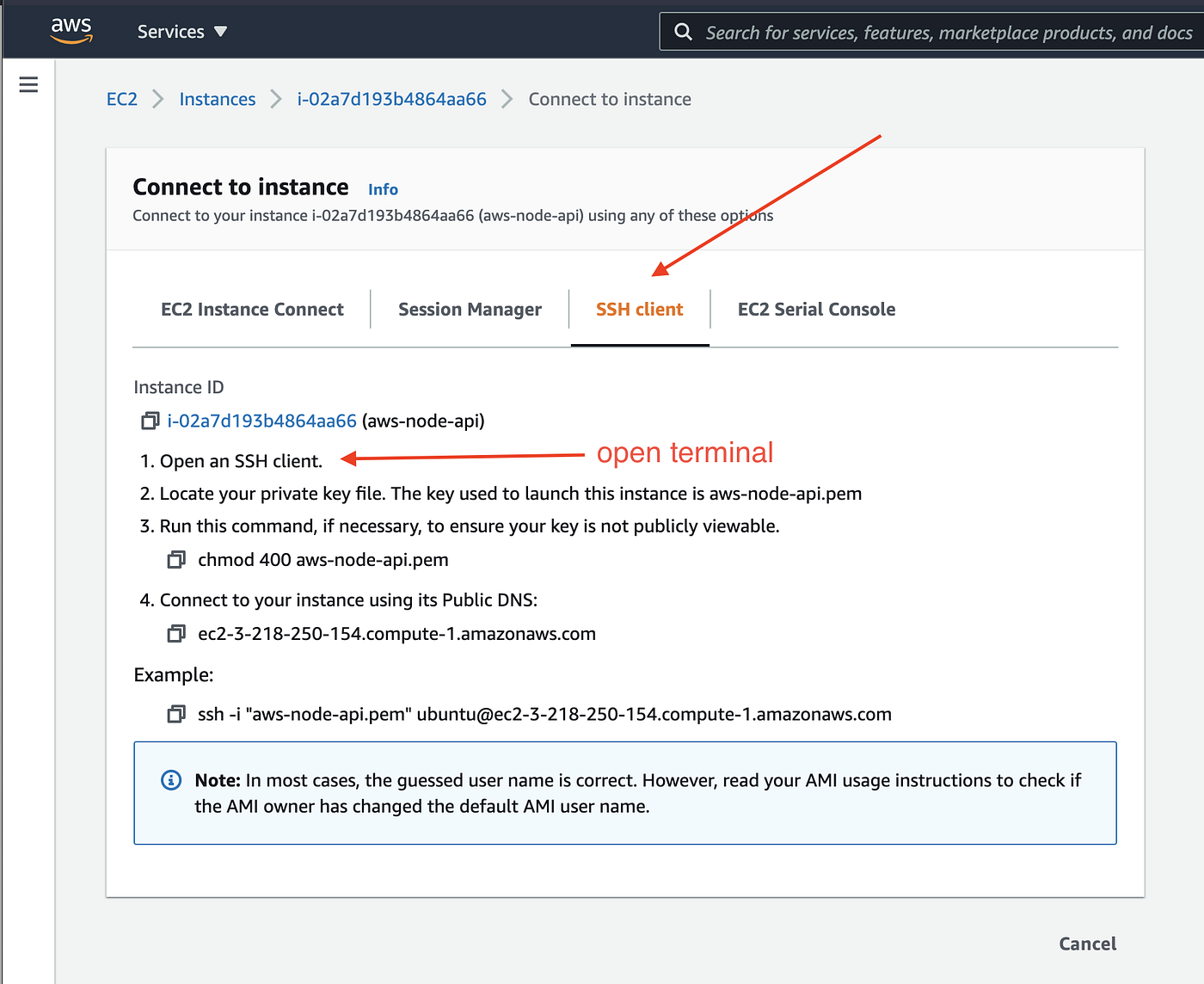Open the Instances breadcrumb link
The image size is (1204, 984).
[217, 99]
